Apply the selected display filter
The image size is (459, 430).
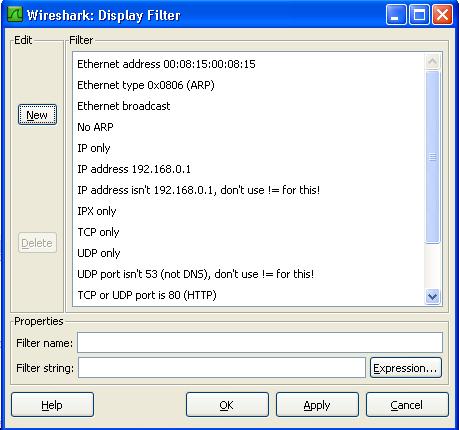tap(317, 405)
